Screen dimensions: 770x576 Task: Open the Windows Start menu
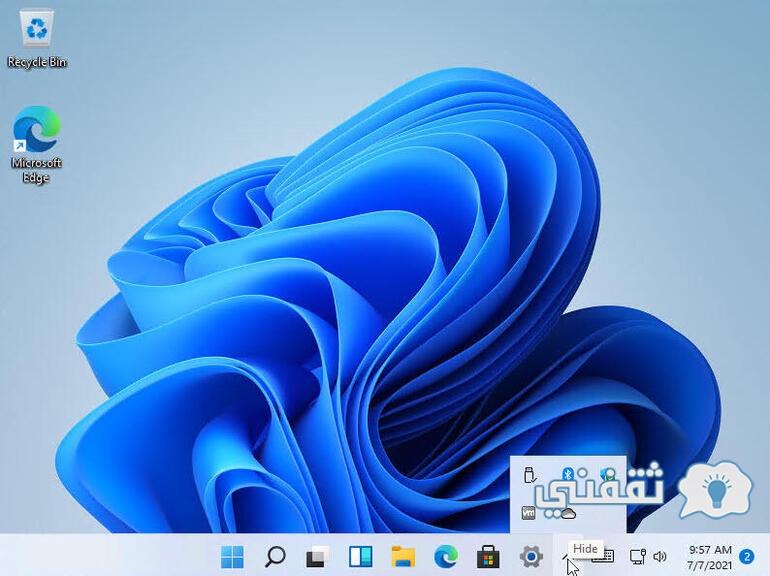pos(232,556)
